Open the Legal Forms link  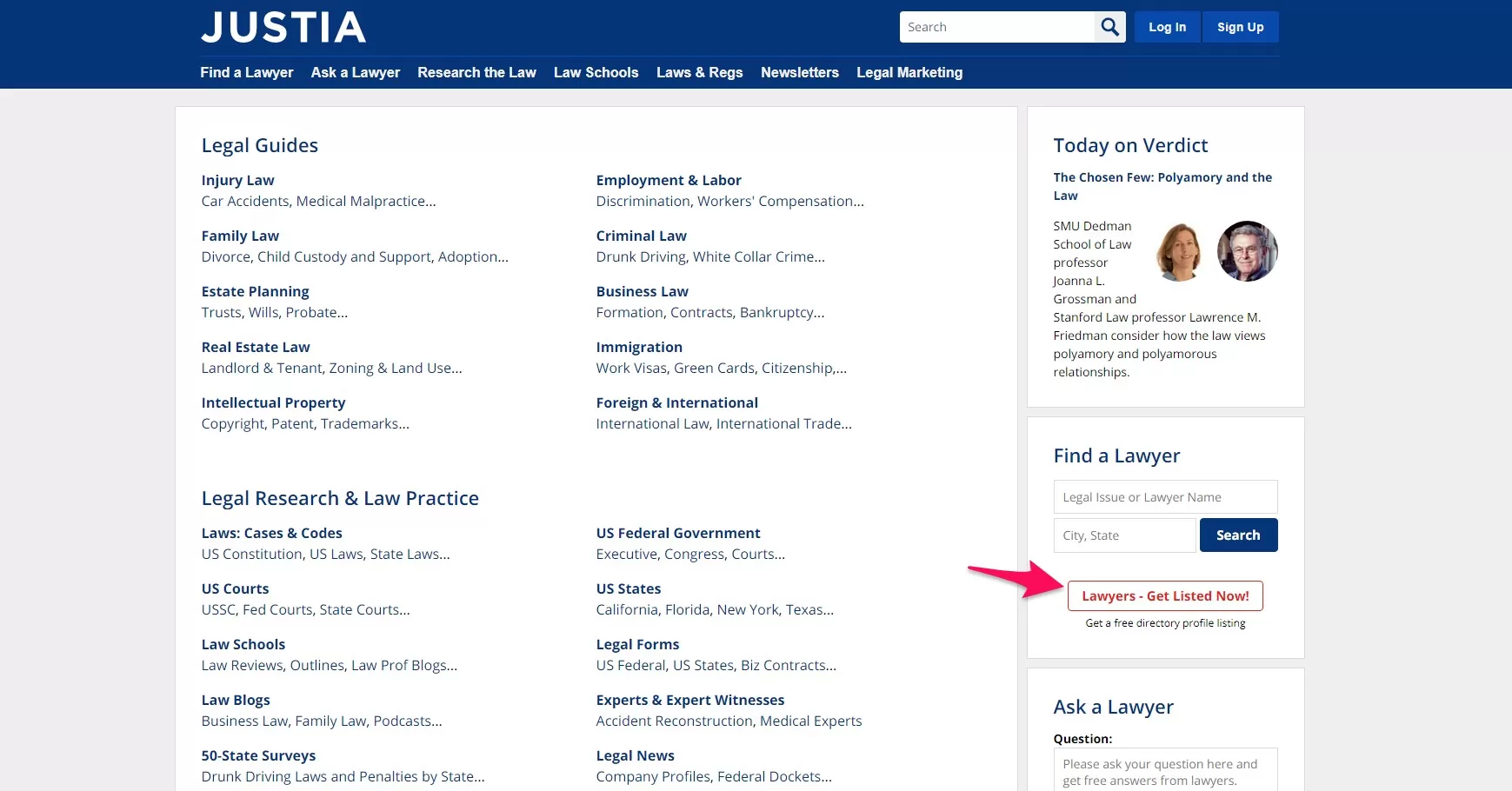click(637, 644)
